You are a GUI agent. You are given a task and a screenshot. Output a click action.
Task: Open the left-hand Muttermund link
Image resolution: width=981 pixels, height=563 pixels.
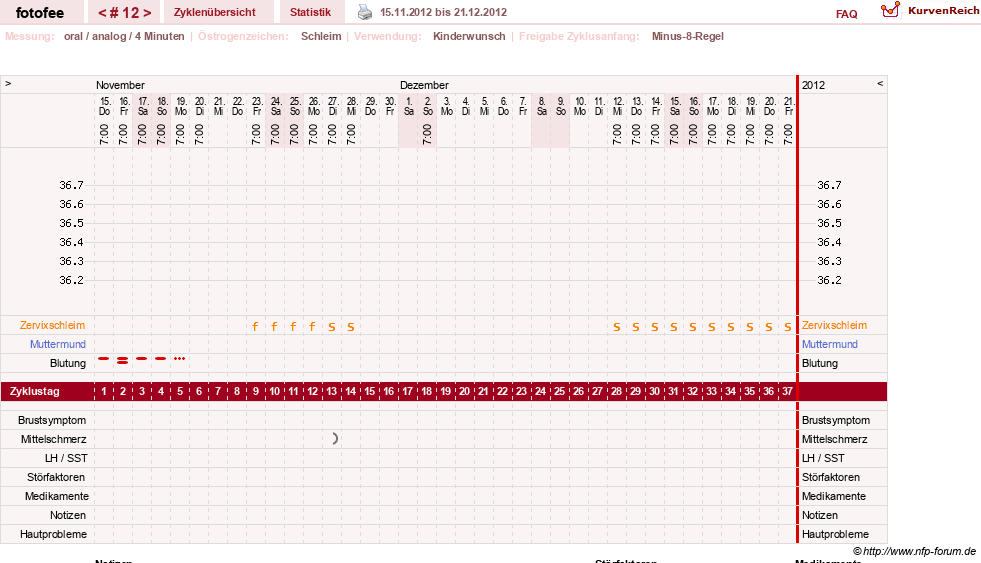pyautogui.click(x=58, y=344)
